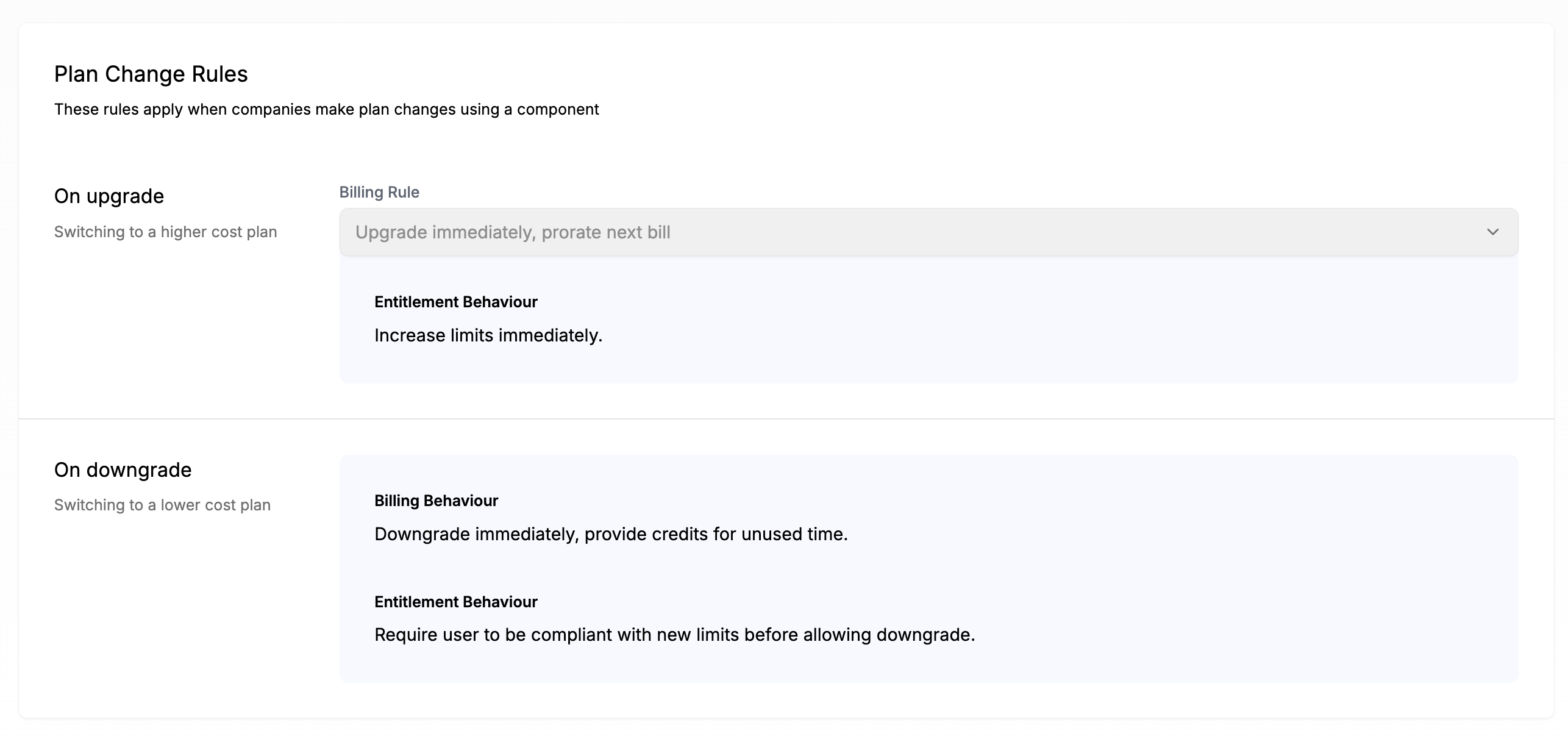Click 'Switching to a lower cost plan'
The width and height of the screenshot is (1568, 739).
click(x=162, y=505)
